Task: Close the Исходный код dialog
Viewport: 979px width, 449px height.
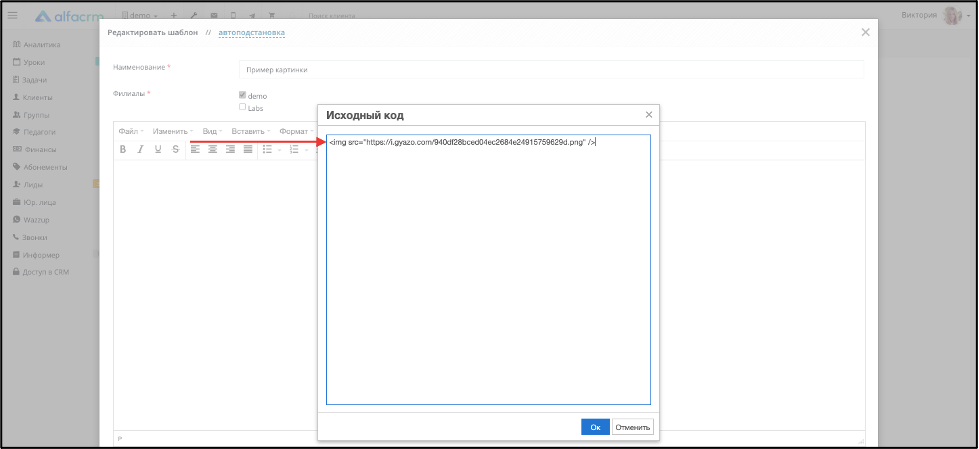Action: coord(649,115)
